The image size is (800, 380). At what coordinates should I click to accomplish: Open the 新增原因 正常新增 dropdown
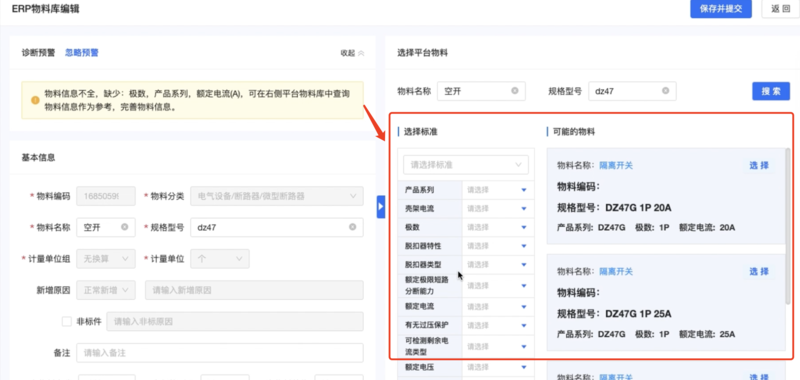pos(106,290)
